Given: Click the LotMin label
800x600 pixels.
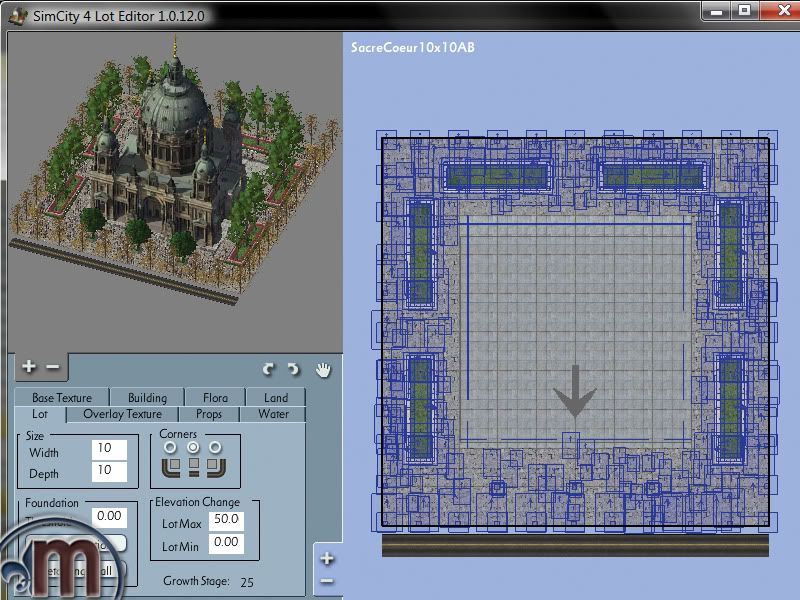Looking at the screenshot, I should 180,547.
